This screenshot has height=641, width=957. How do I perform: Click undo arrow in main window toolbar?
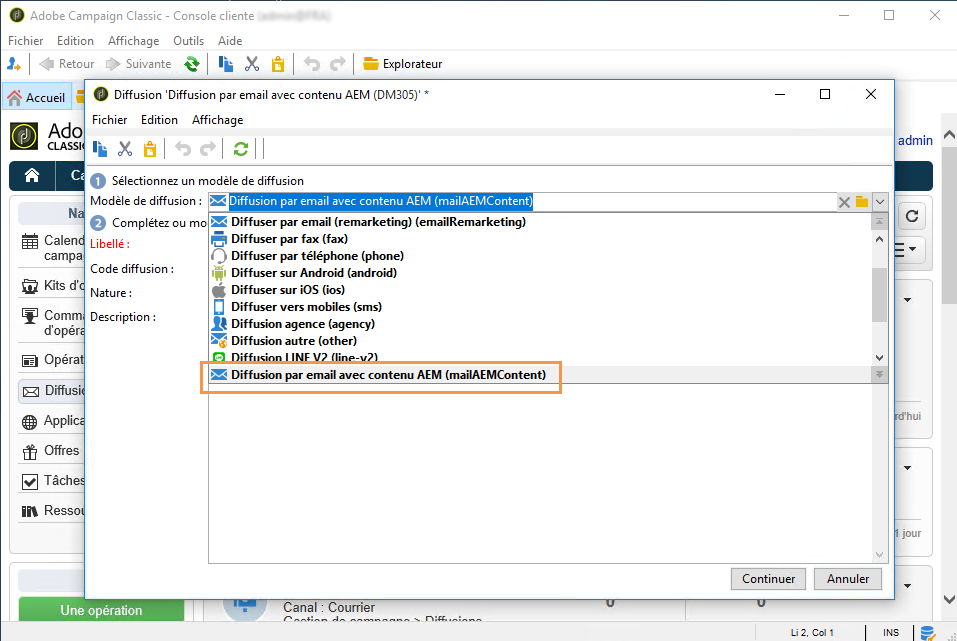[312, 64]
